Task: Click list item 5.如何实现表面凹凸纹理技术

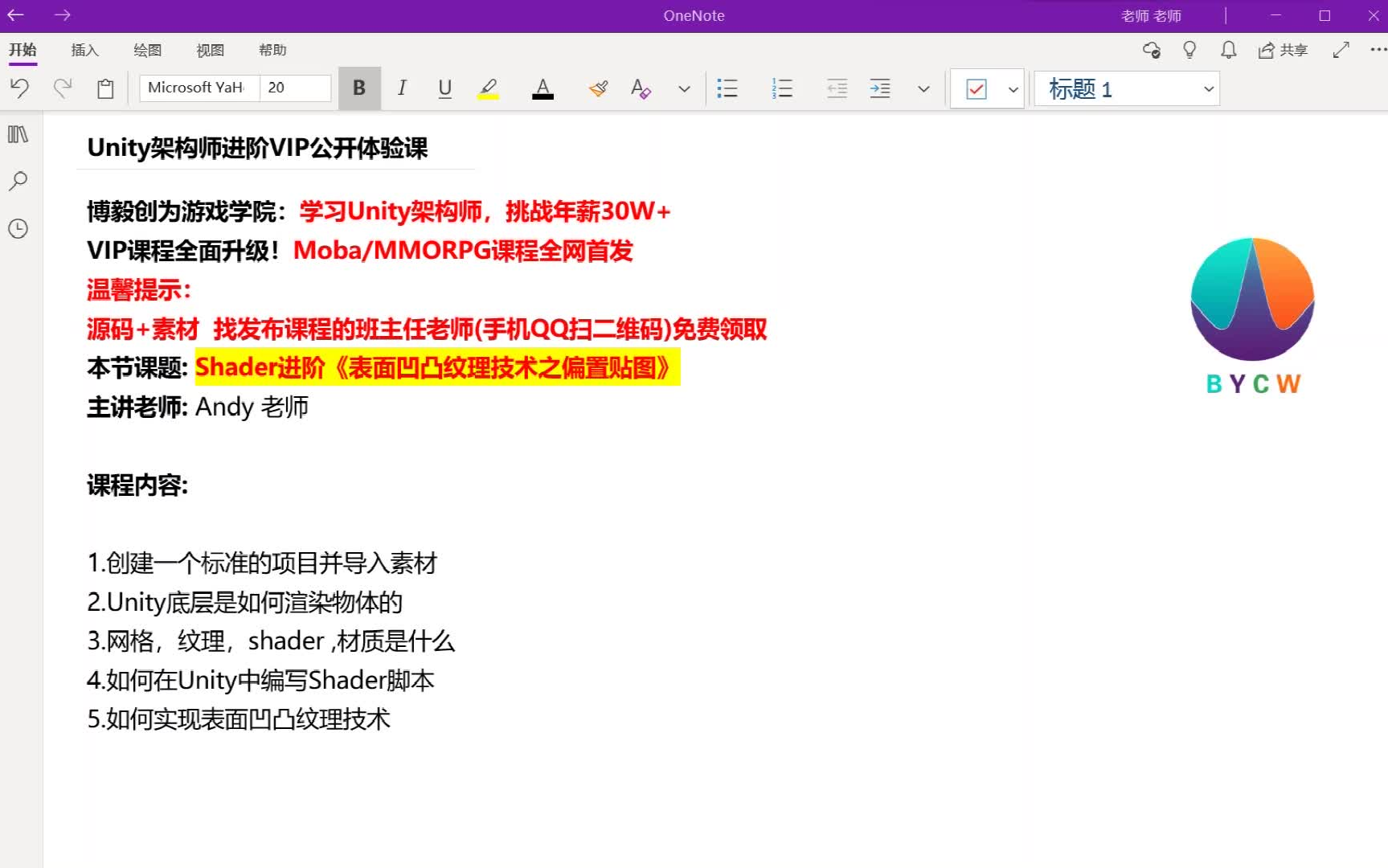Action: click(x=239, y=719)
